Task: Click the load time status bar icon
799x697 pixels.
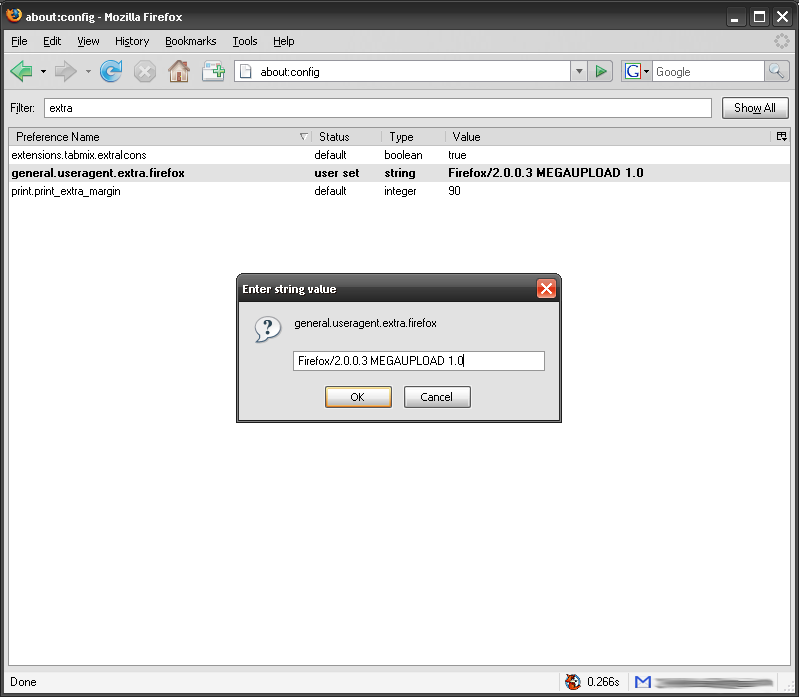Action: tap(573, 681)
